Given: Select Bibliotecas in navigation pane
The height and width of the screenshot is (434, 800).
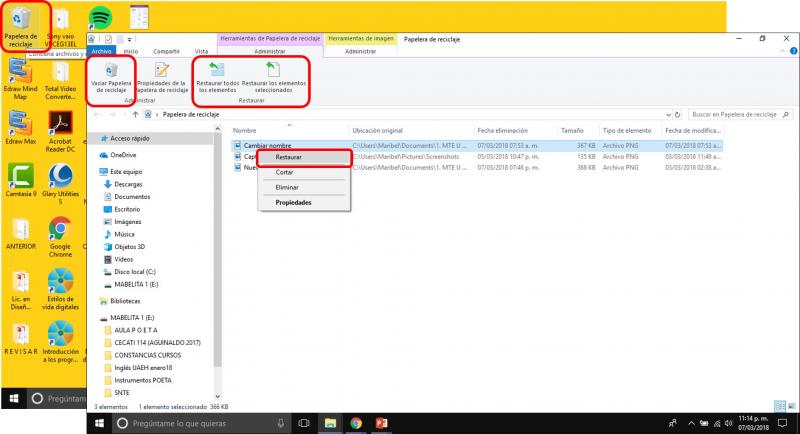Looking at the screenshot, I should tap(125, 301).
